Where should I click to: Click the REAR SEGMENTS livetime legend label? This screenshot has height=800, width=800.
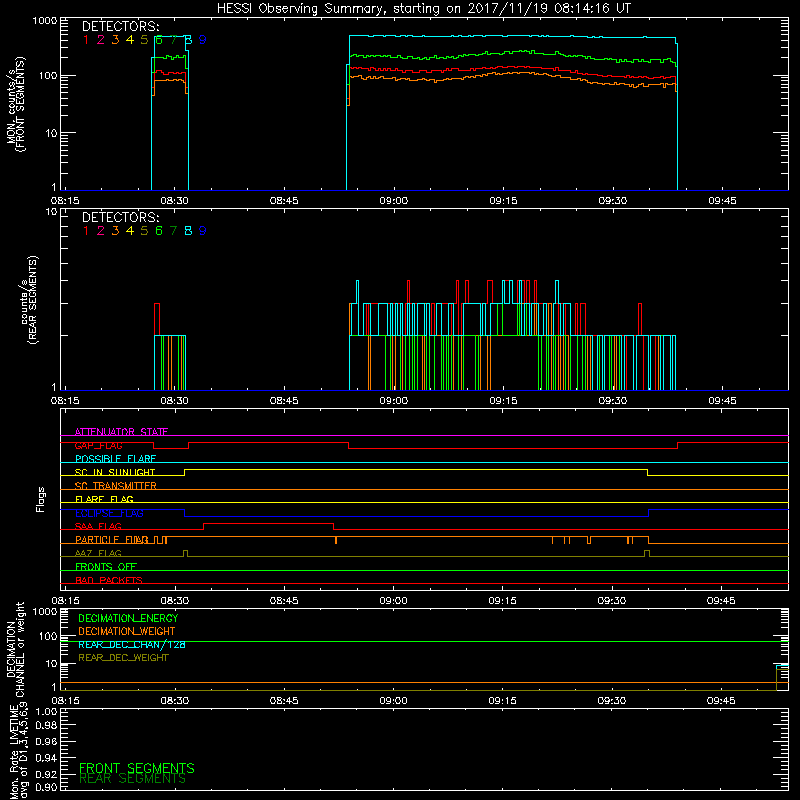click(133, 779)
